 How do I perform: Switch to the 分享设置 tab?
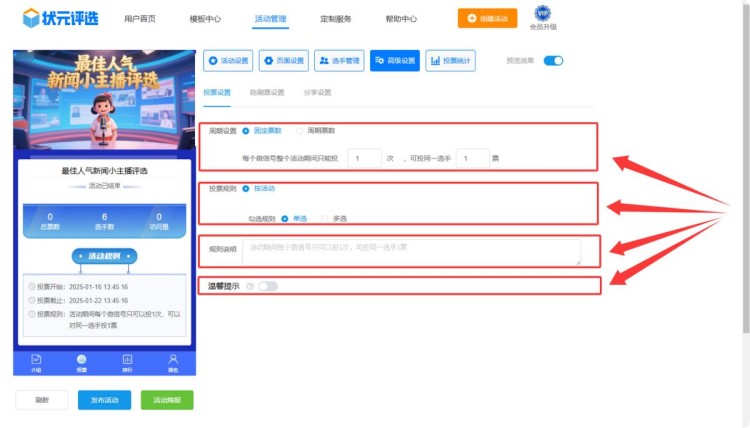pos(317,92)
